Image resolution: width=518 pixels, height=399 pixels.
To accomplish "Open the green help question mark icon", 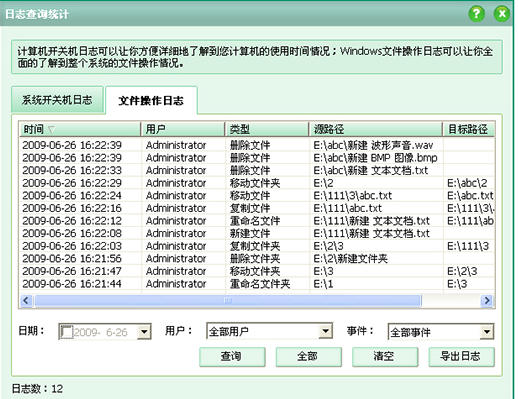I will pyautogui.click(x=477, y=14).
